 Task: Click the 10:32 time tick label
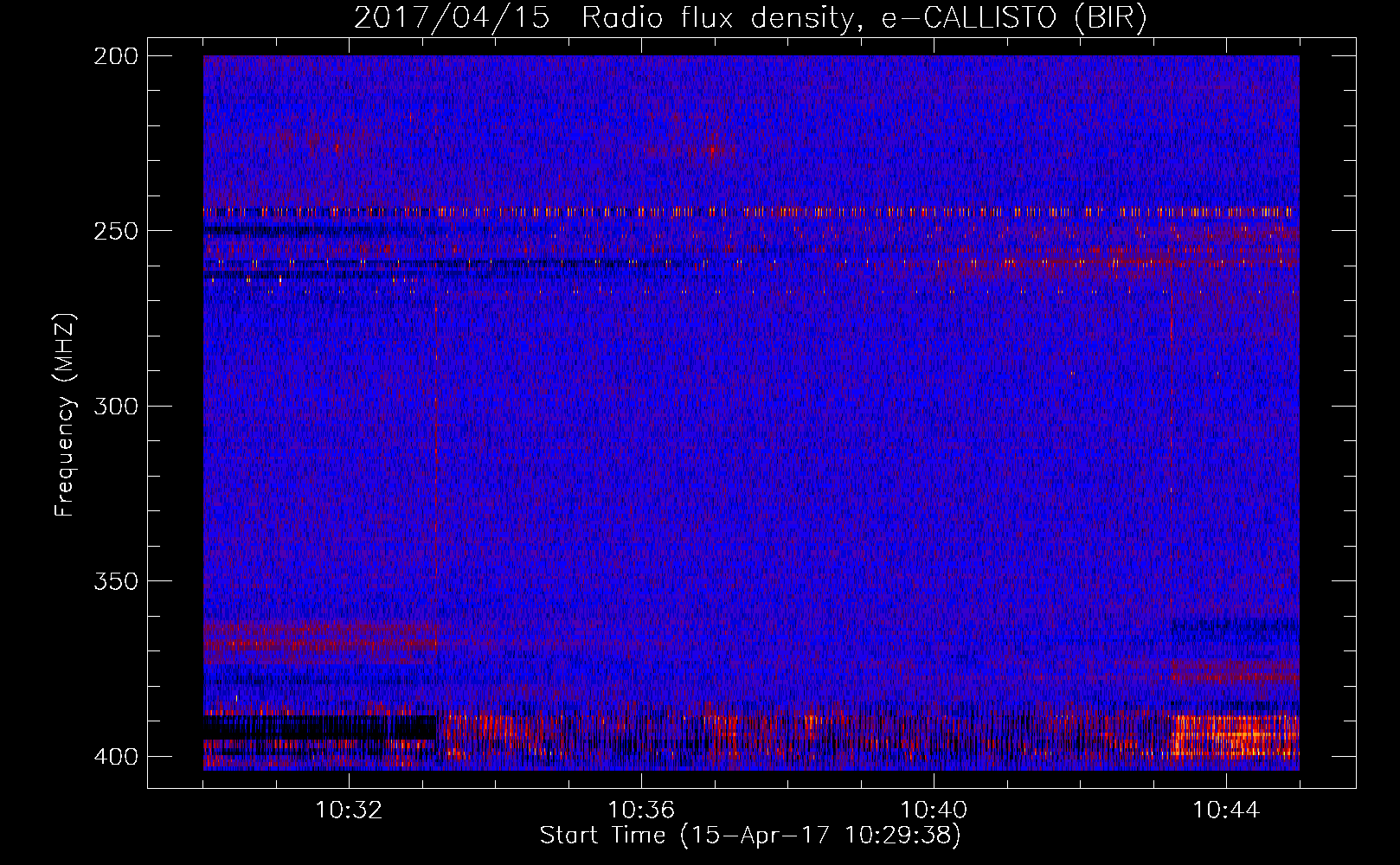point(349,811)
